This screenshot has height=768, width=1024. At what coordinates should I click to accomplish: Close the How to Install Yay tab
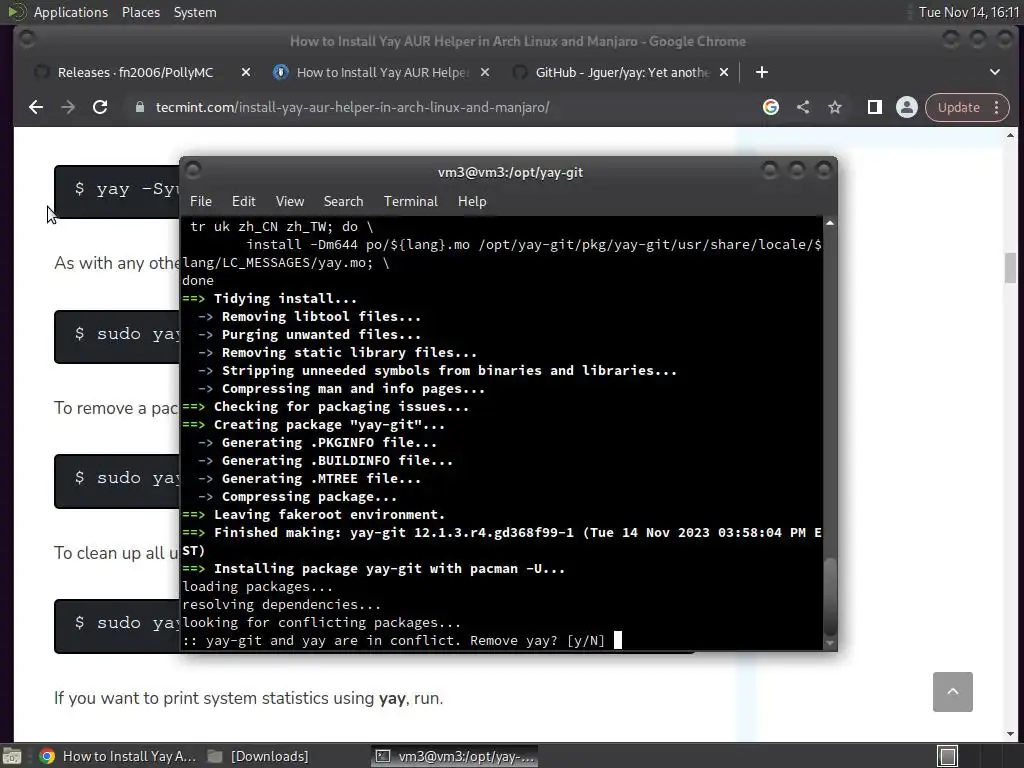(x=485, y=72)
